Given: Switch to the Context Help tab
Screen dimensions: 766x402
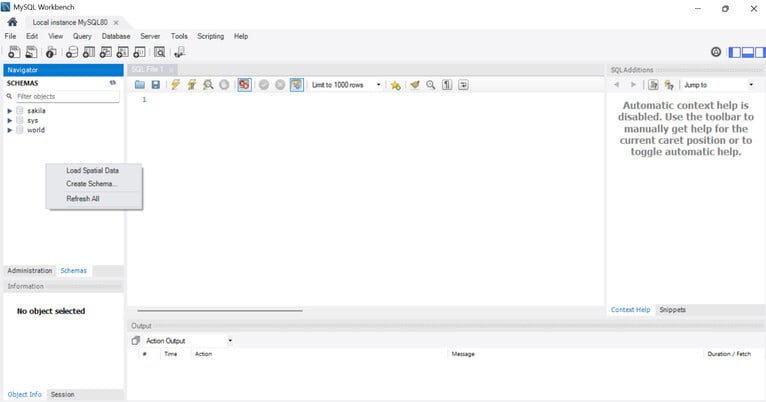Looking at the screenshot, I should coord(631,310).
